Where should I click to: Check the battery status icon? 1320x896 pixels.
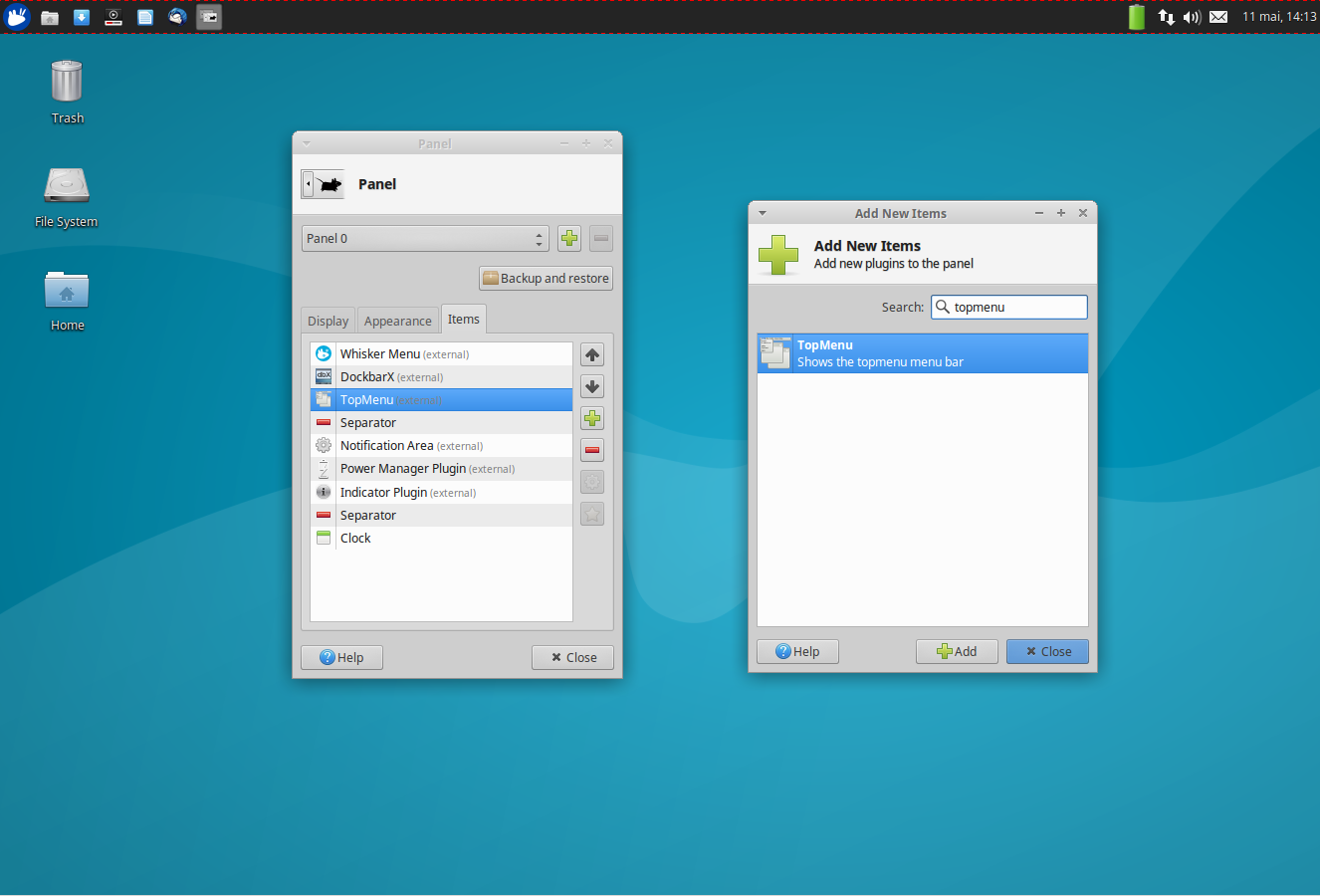1136,16
